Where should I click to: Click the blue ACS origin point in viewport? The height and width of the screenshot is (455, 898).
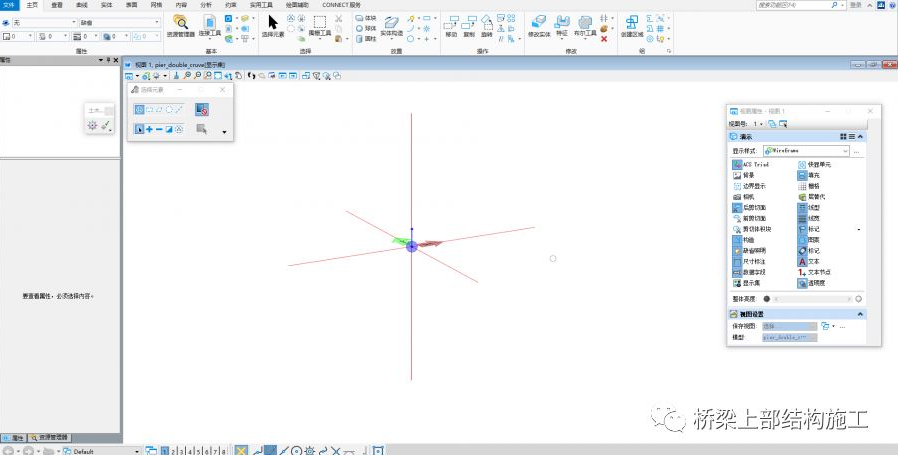[x=412, y=246]
